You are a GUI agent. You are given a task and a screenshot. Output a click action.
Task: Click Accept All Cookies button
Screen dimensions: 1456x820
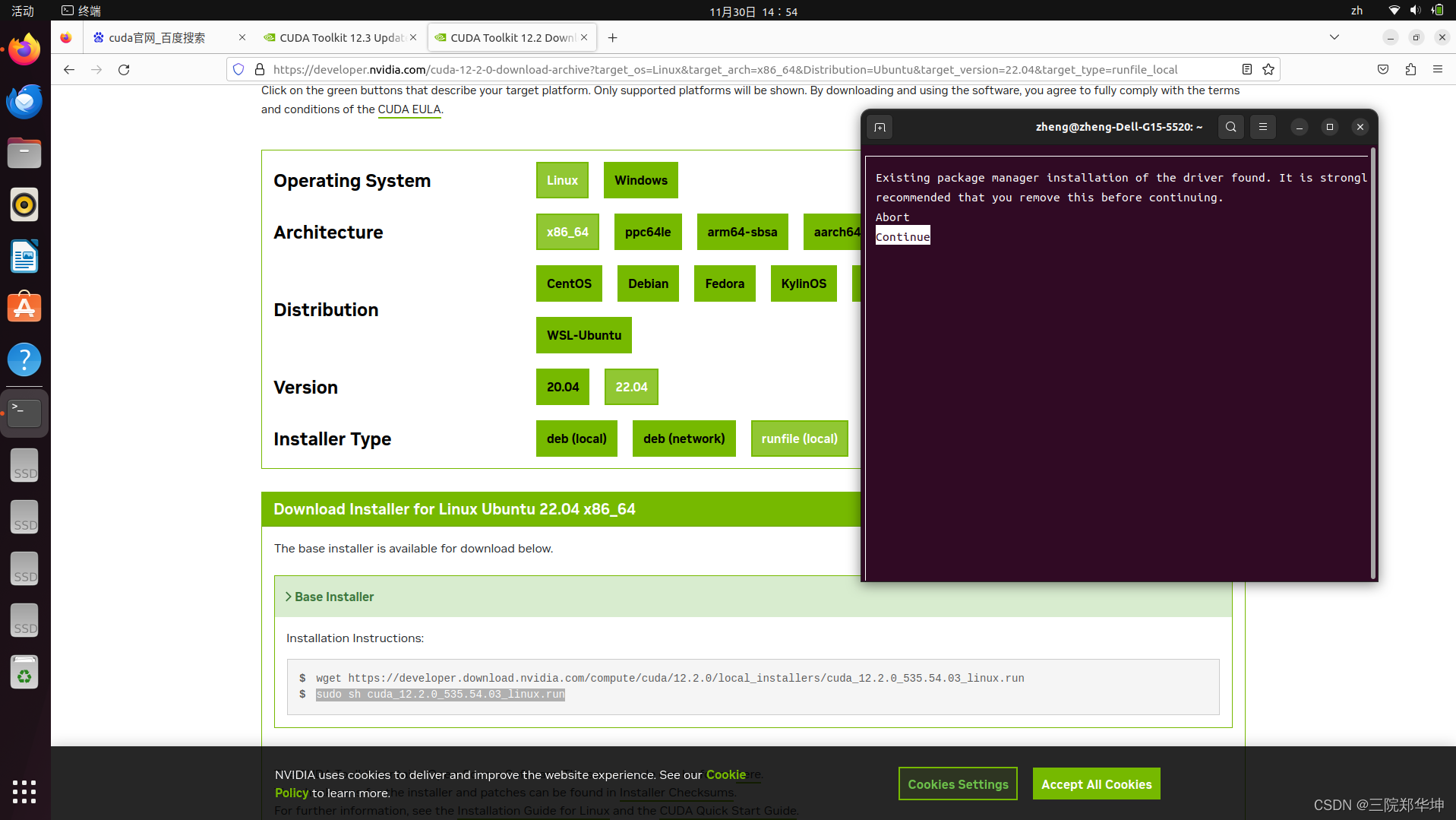click(1096, 784)
